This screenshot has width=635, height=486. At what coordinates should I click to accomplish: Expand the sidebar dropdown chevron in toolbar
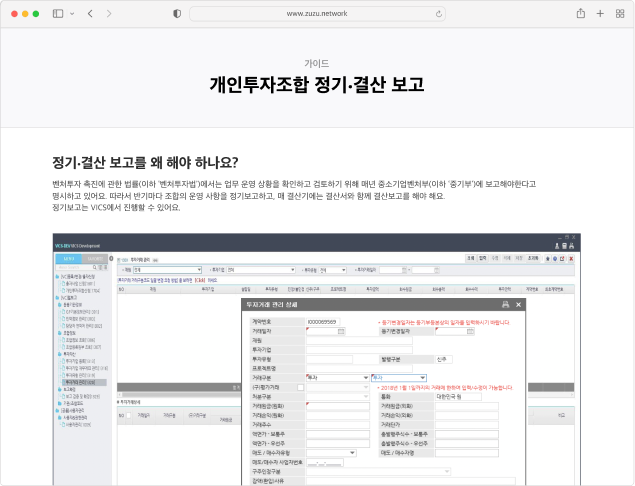(71, 14)
